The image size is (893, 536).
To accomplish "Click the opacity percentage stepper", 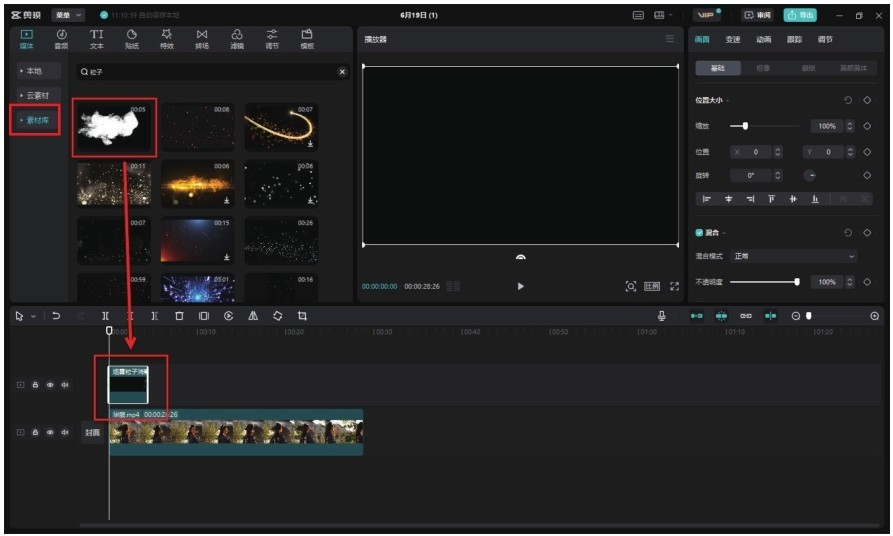I will coord(850,281).
